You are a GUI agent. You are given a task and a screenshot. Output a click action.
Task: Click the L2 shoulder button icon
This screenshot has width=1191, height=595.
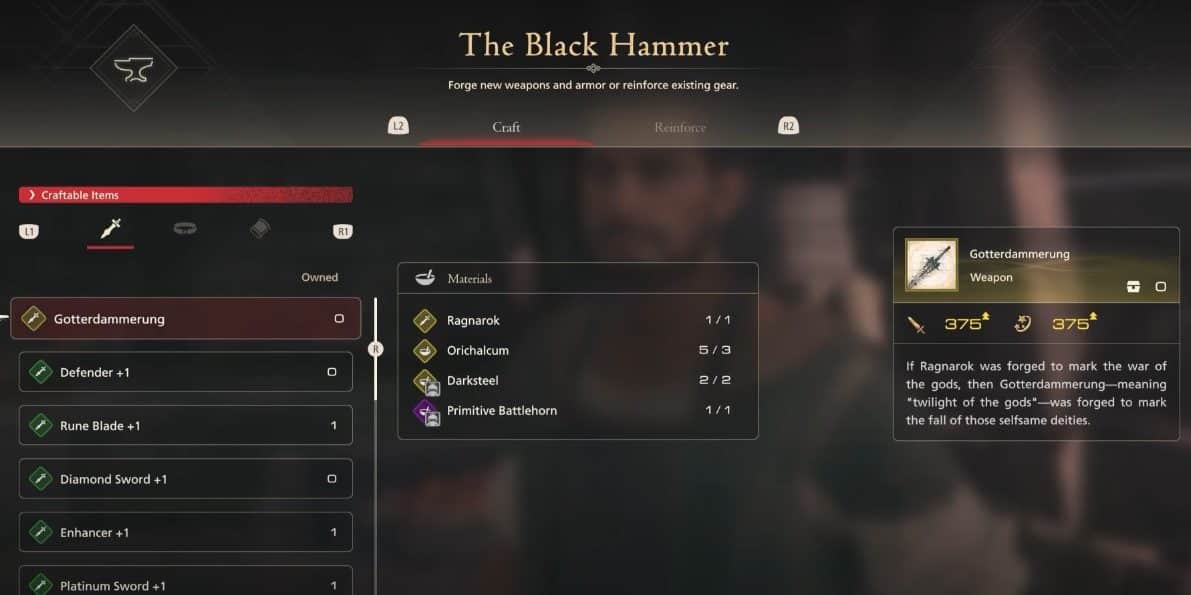click(x=398, y=127)
